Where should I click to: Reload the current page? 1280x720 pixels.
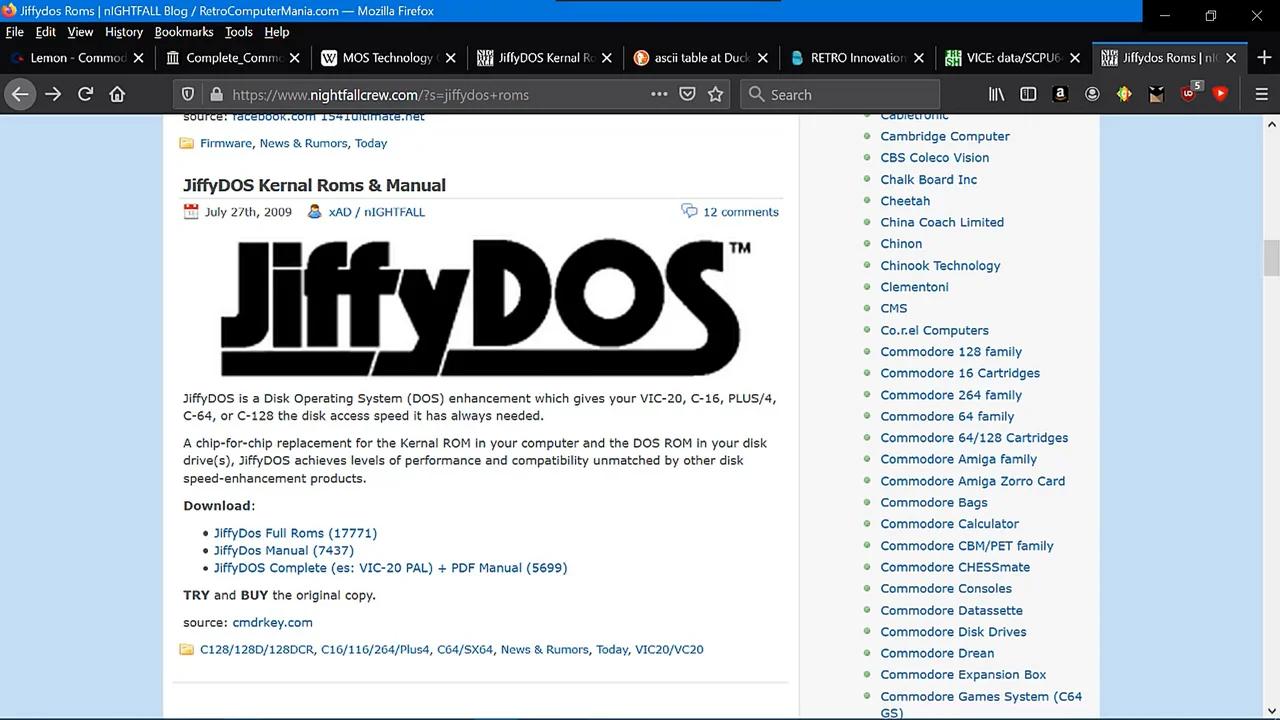86,94
